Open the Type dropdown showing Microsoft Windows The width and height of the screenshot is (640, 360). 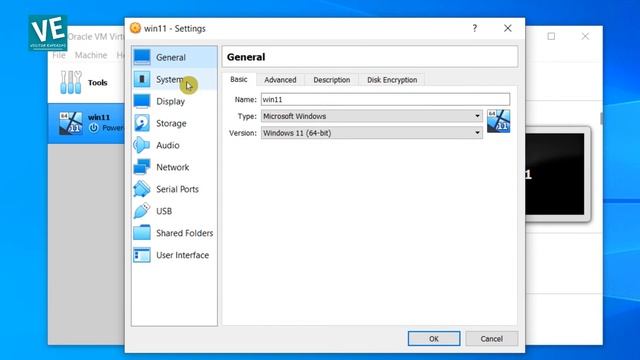[372, 116]
